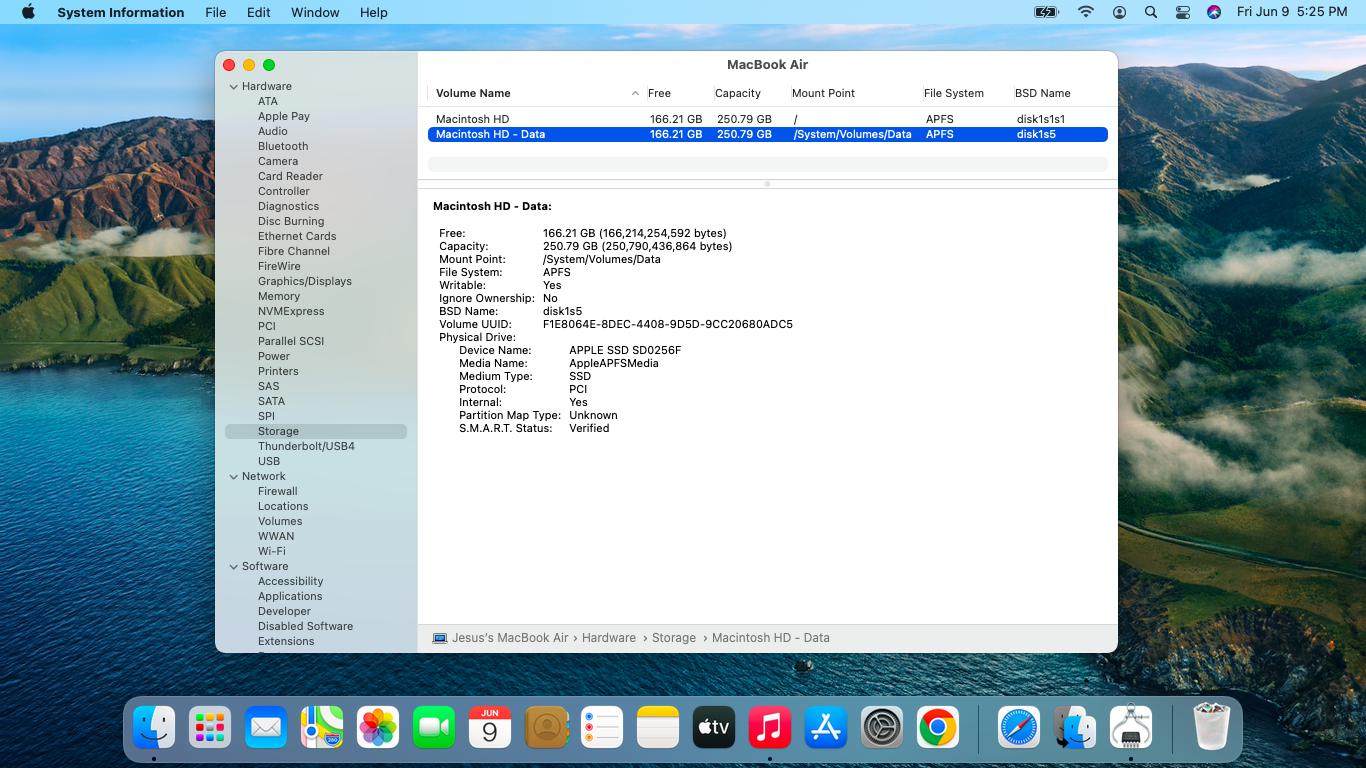1366x768 pixels.
Task: Open System Preferences gear in dock
Action: tap(882, 728)
